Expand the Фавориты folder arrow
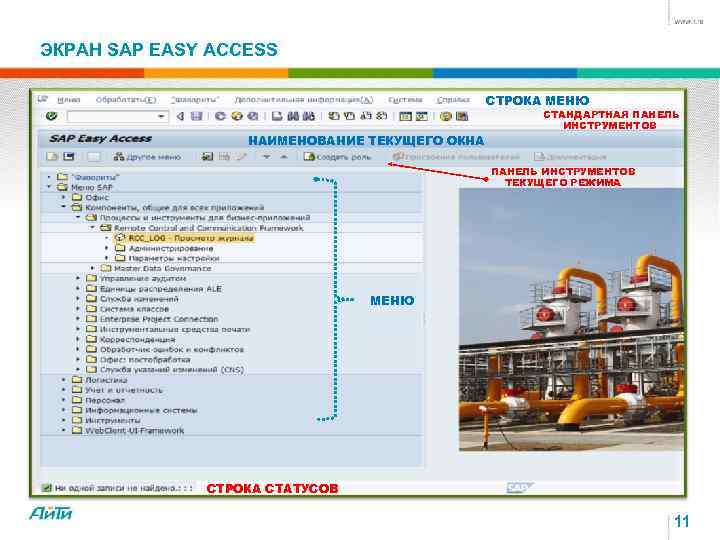 (49, 177)
